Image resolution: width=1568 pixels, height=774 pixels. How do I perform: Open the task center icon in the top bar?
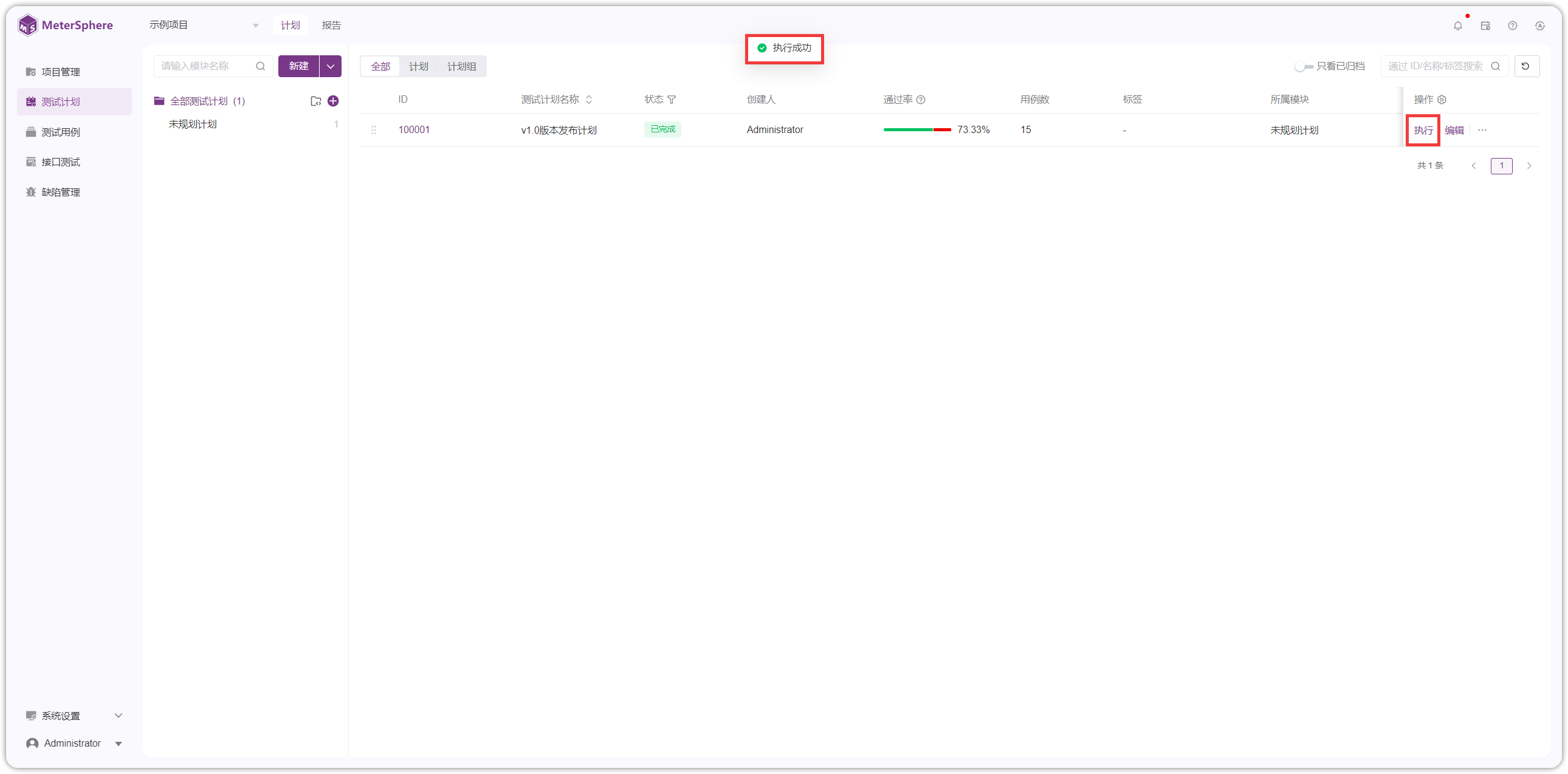pyautogui.click(x=1485, y=26)
